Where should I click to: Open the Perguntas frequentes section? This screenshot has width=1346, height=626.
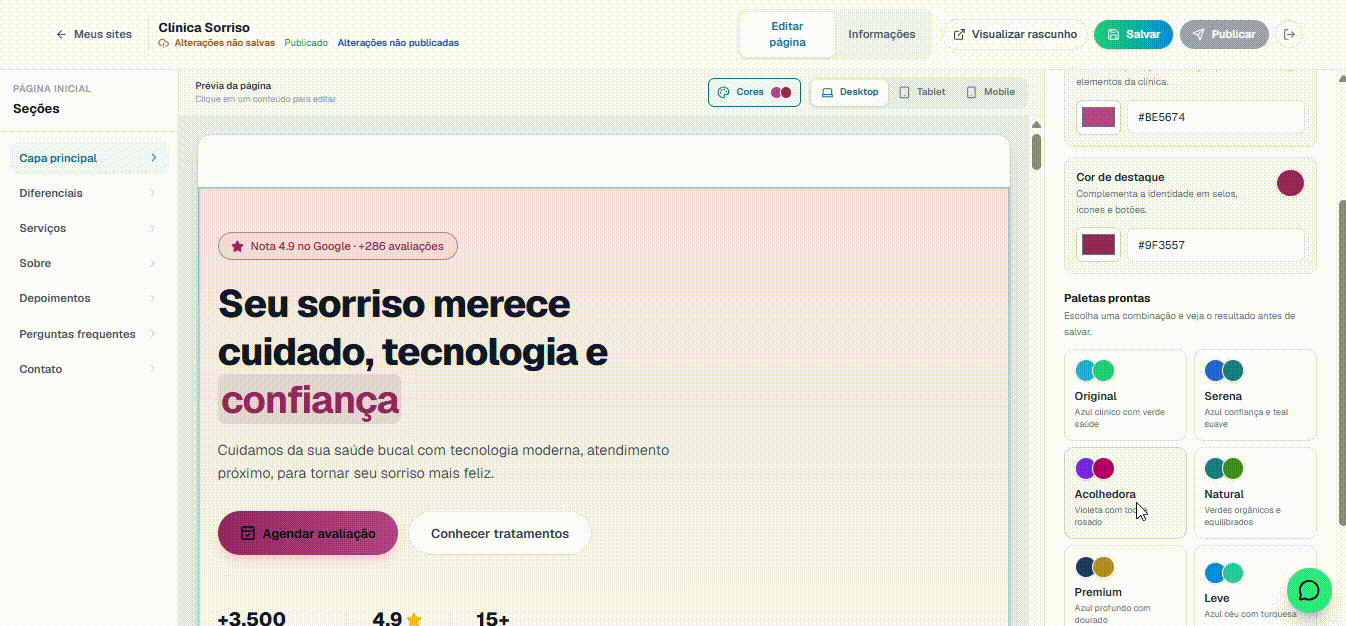(89, 334)
